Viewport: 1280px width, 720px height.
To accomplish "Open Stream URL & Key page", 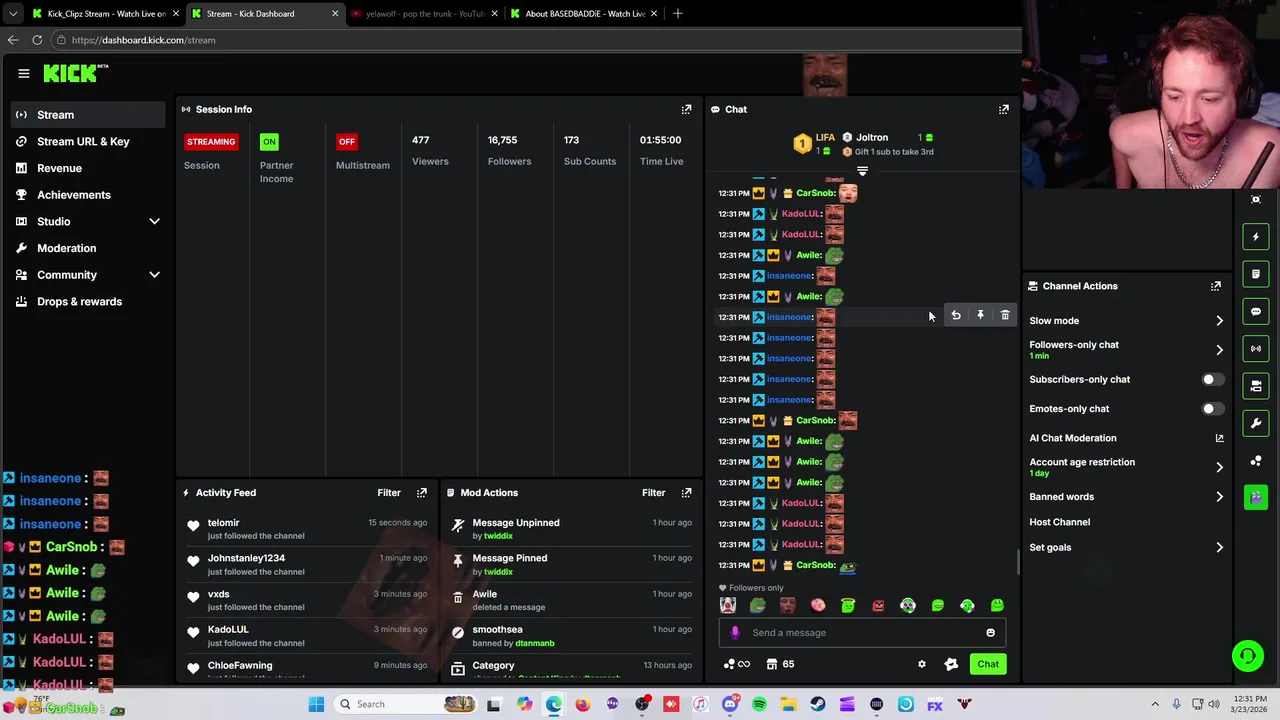I will pyautogui.click(x=88, y=142).
